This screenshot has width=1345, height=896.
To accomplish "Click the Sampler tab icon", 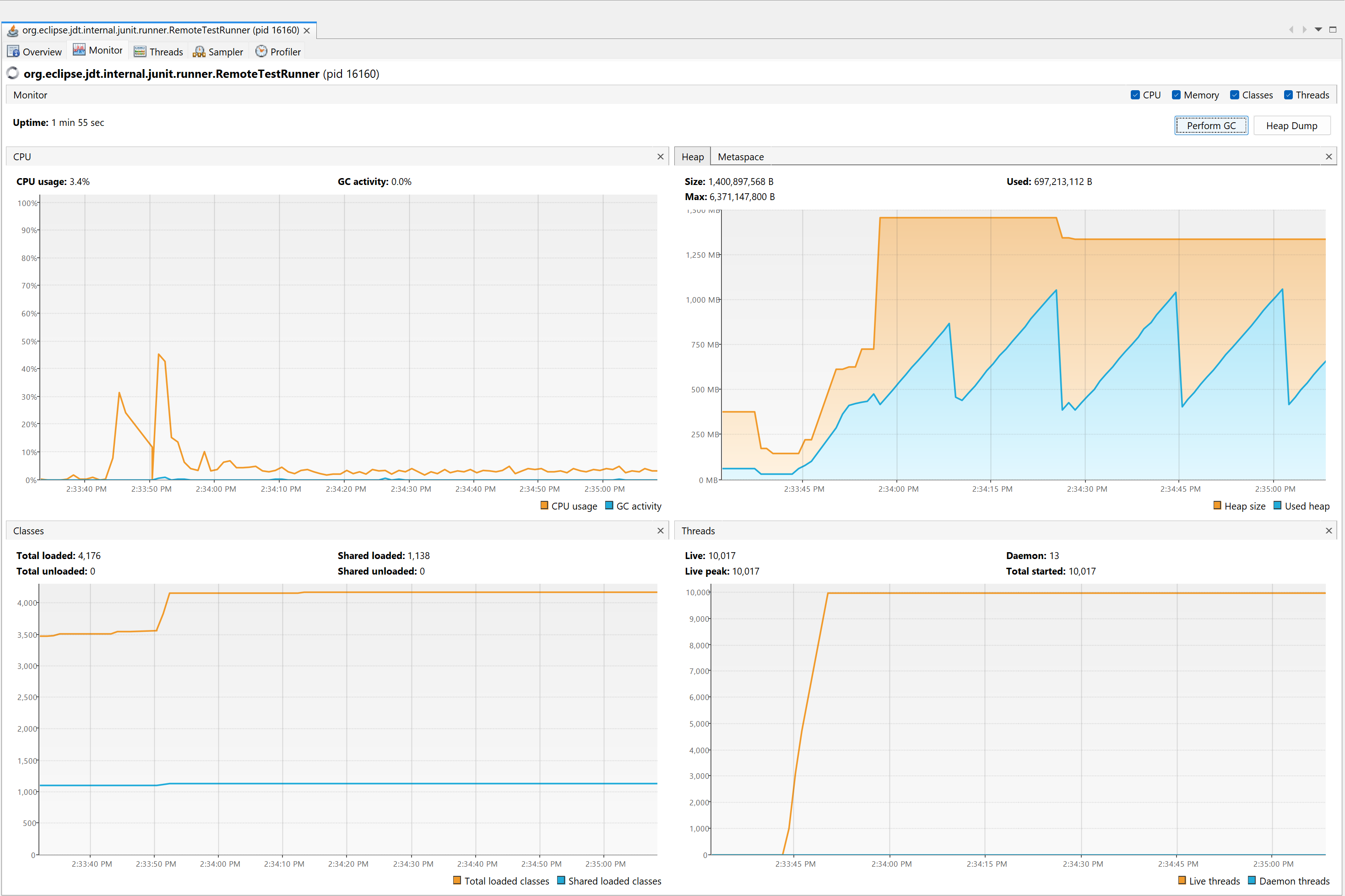I will 199,51.
